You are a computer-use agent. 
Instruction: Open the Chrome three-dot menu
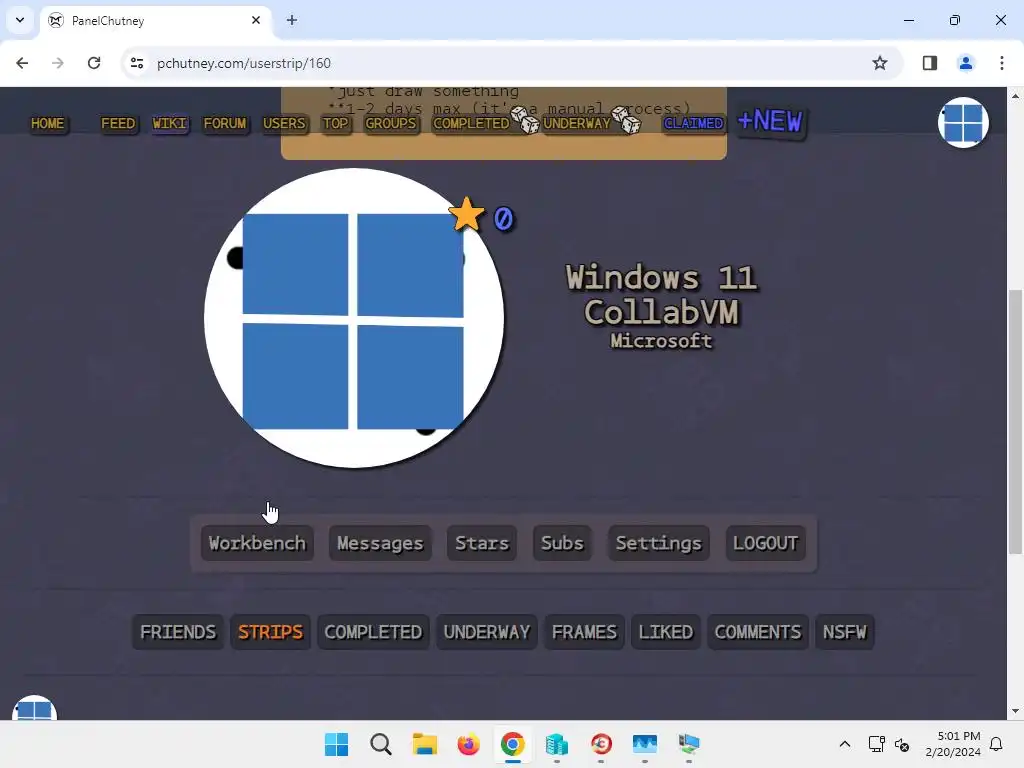pyautogui.click(x=1001, y=63)
